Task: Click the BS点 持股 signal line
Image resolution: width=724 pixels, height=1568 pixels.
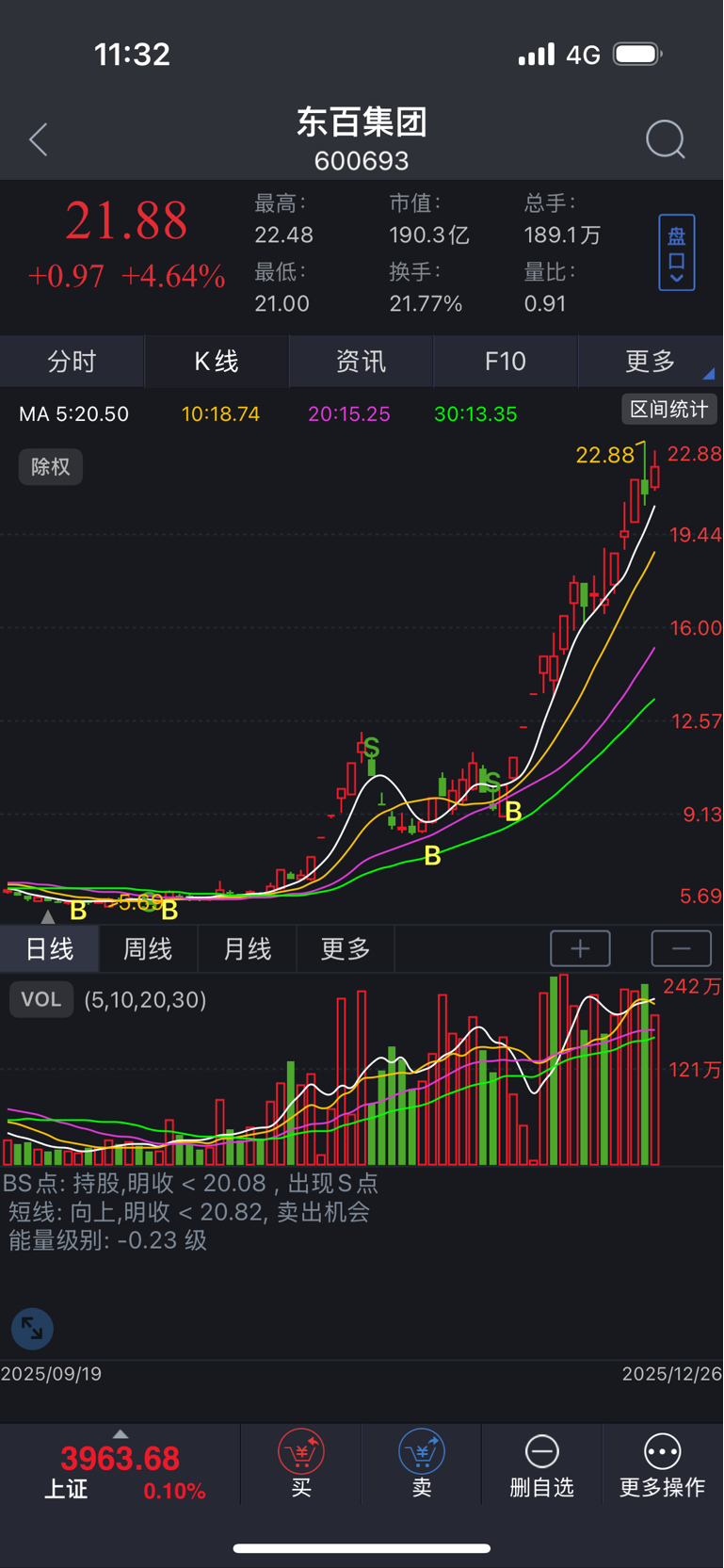Action: [x=190, y=1183]
